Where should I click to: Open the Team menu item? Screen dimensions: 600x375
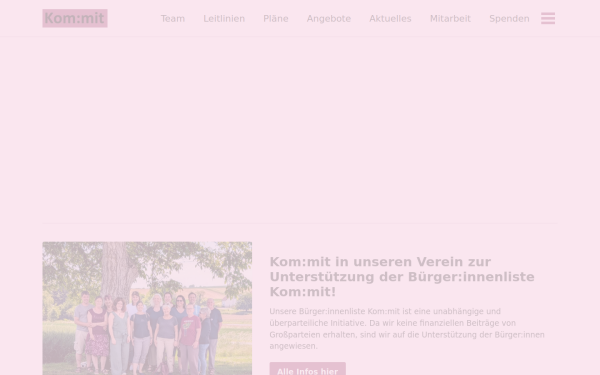[173, 19]
